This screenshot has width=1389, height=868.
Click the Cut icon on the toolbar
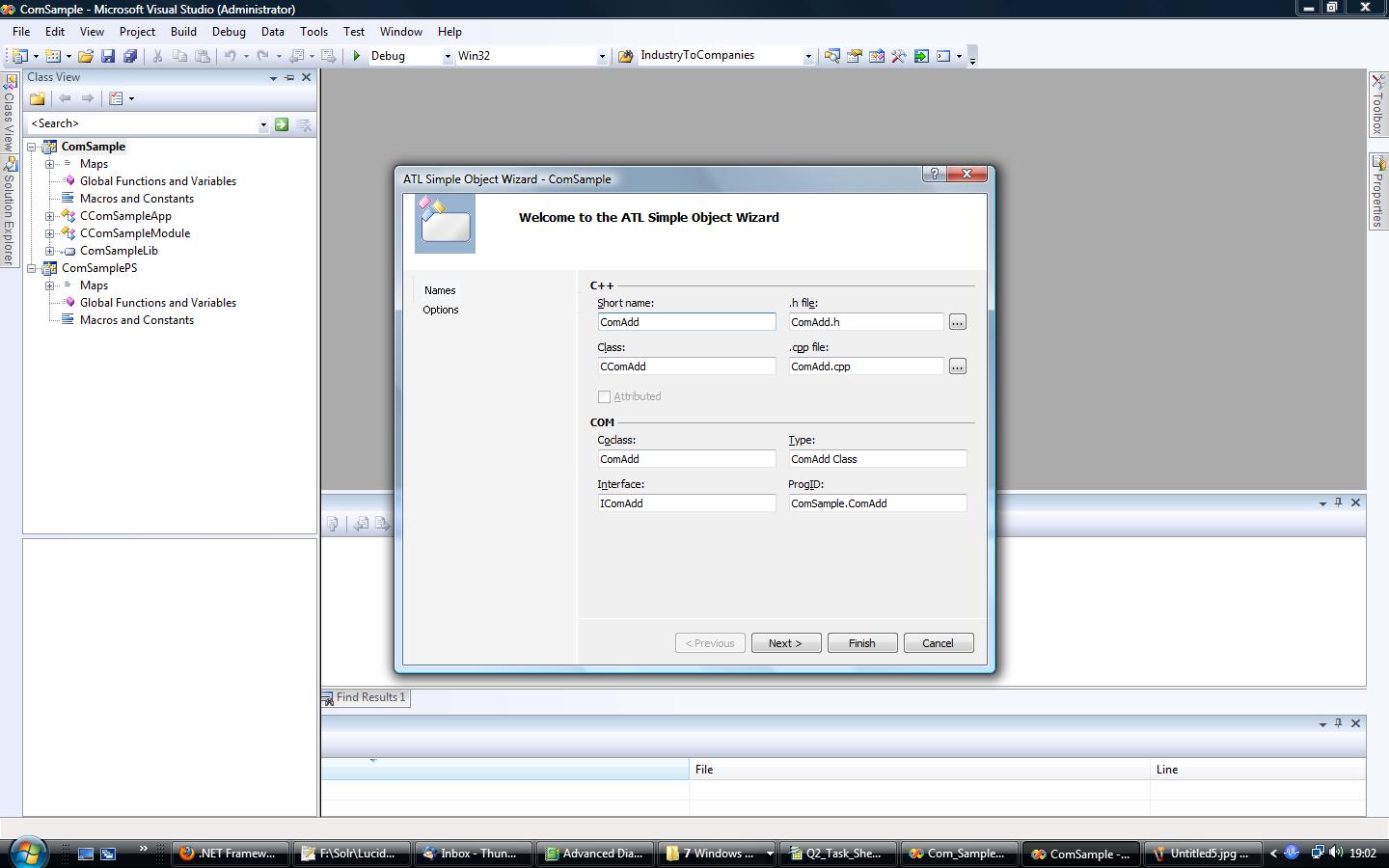tap(157, 56)
